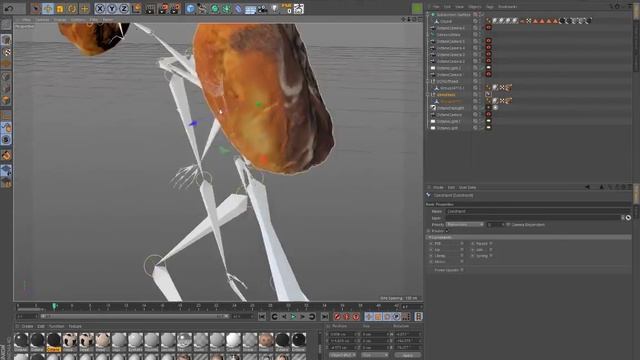The image size is (640, 360).
Task: Go to end of animation
Action: click(x=324, y=316)
